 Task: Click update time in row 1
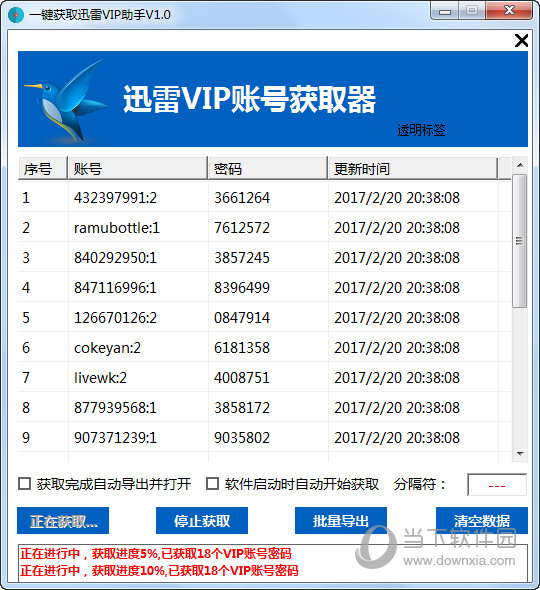pos(397,197)
